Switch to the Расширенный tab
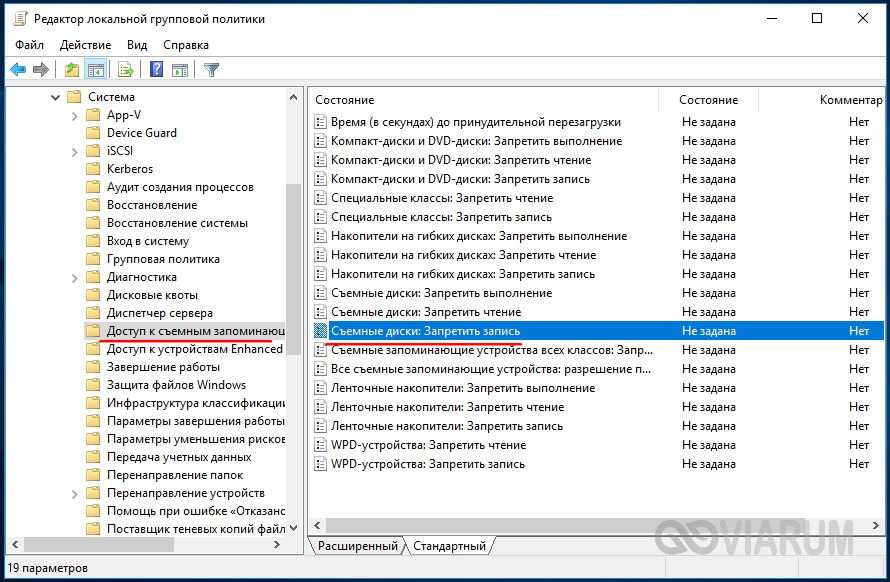890x582 pixels. [x=359, y=546]
